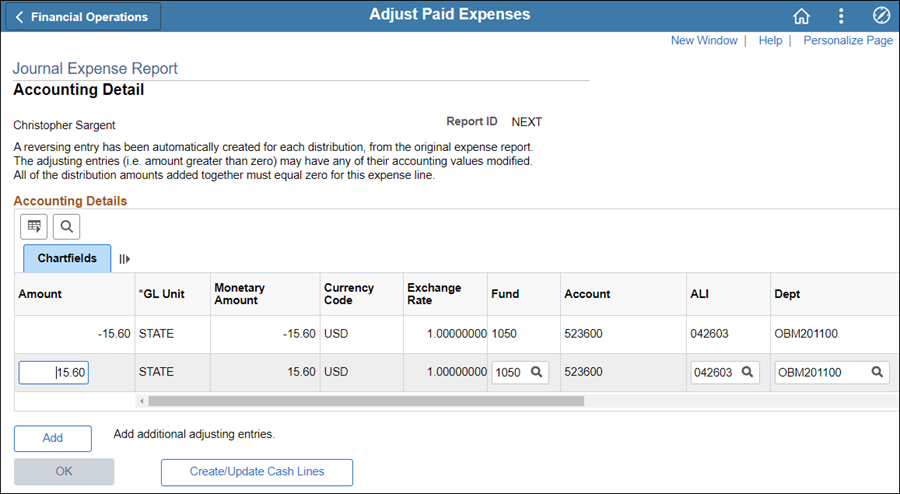This screenshot has width=900, height=494.
Task: Click the NavBar compass icon
Action: [881, 16]
